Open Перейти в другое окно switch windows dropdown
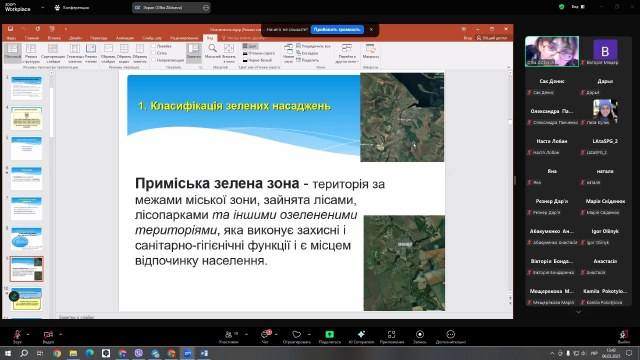The width and height of the screenshot is (640, 360). pos(347,53)
